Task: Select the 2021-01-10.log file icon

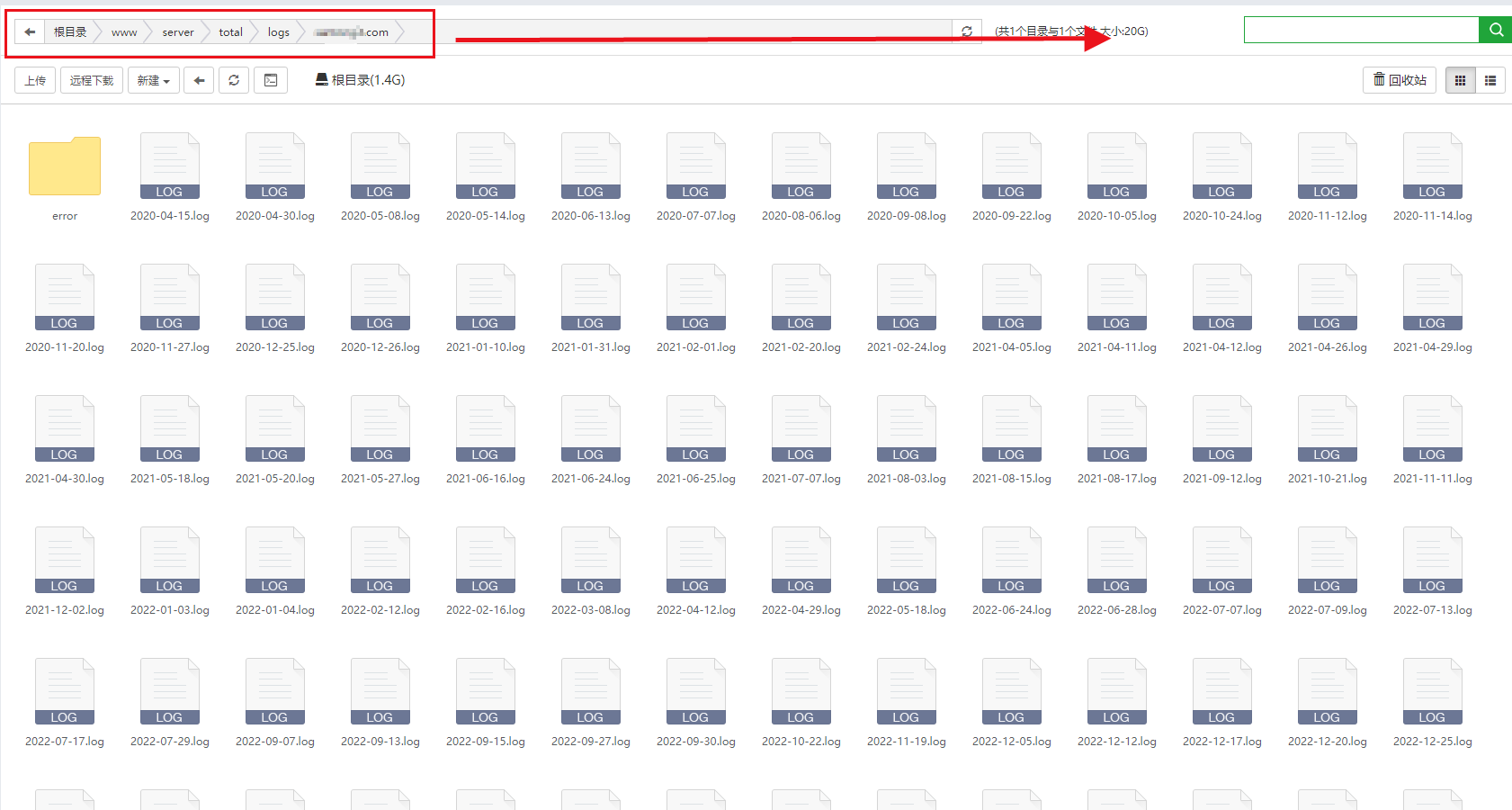Action: pos(485,297)
